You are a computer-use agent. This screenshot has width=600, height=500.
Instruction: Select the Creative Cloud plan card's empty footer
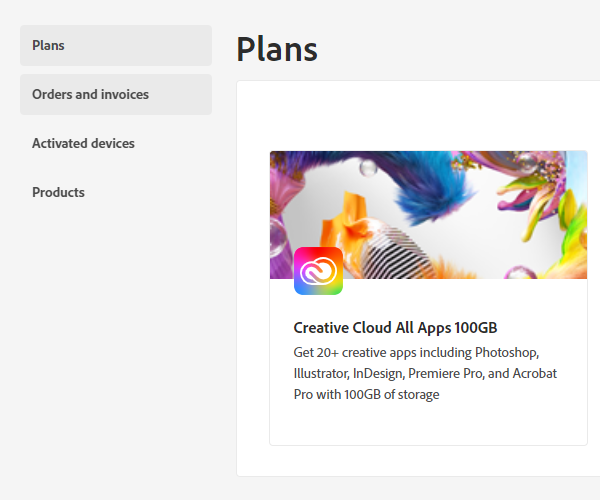[x=429, y=425]
